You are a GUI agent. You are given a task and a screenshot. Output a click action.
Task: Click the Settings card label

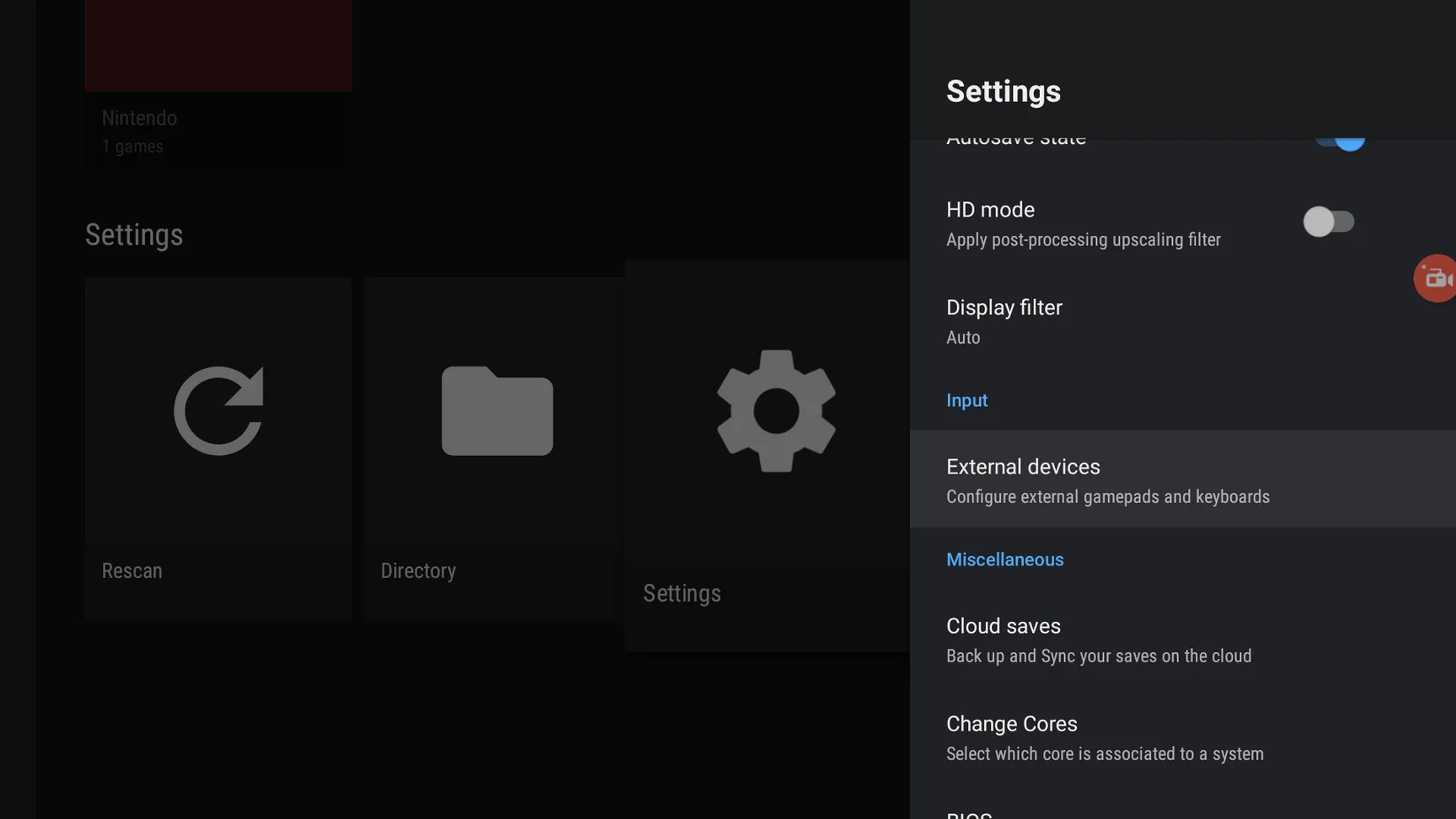point(682,593)
